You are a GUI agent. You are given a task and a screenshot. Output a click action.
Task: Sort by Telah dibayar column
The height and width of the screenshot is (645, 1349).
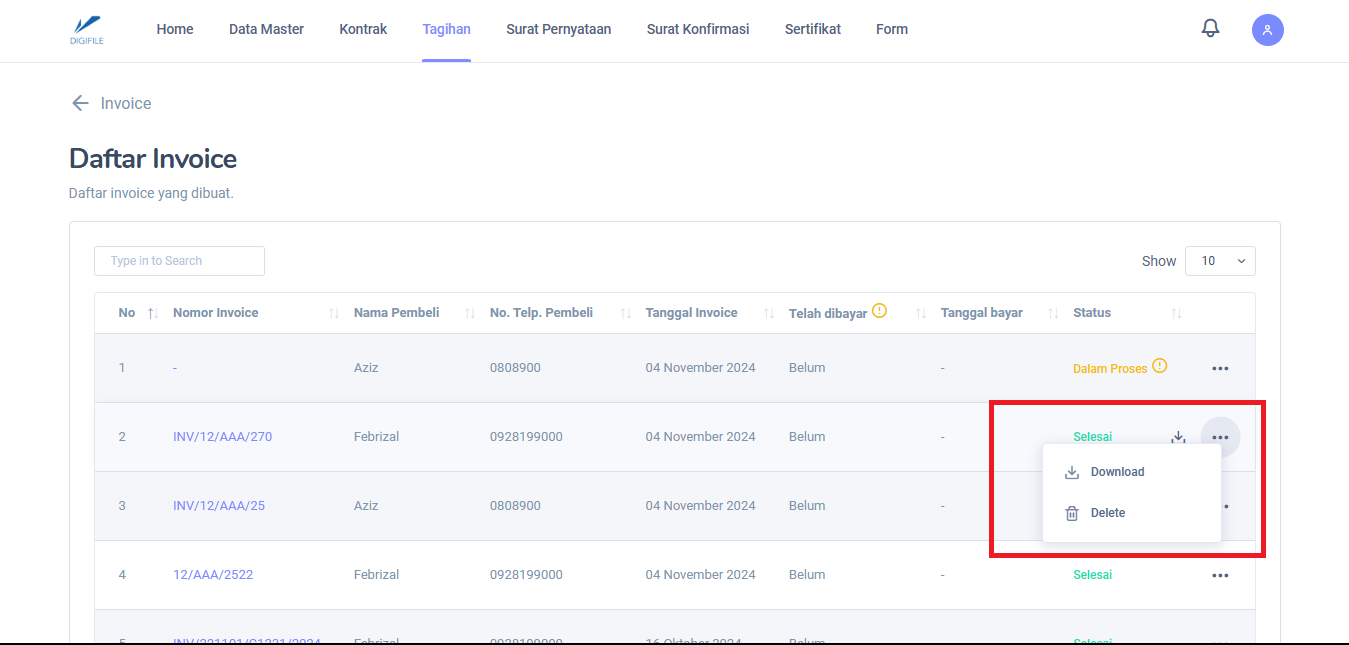921,313
